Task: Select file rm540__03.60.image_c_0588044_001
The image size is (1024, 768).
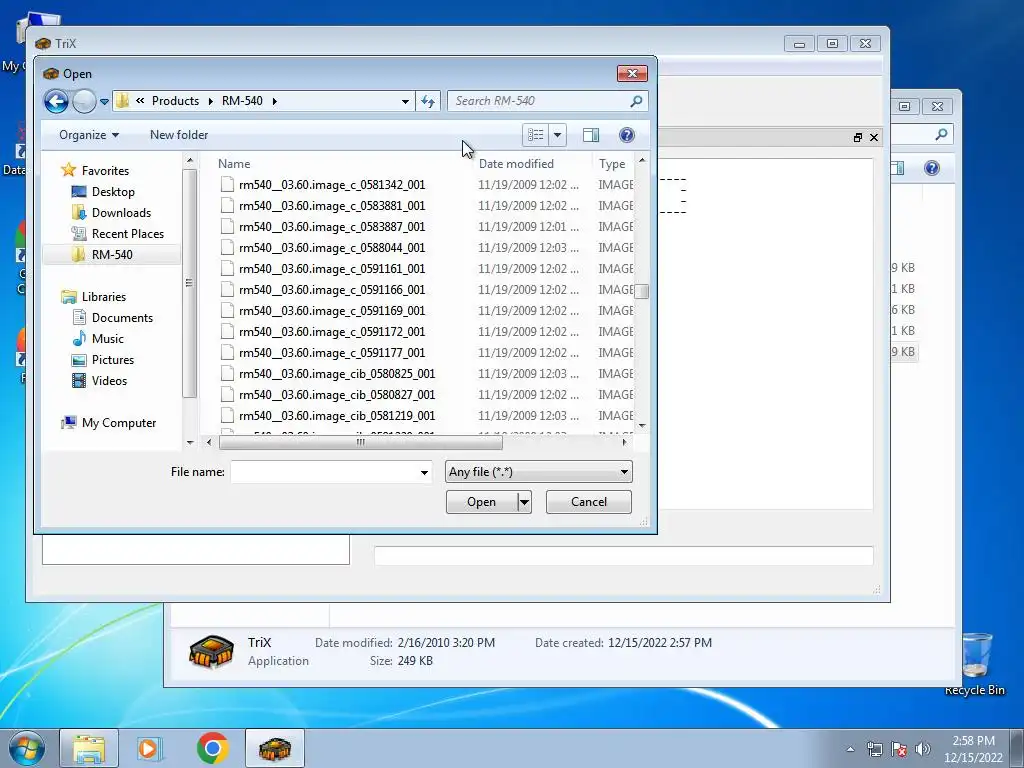Action: [332, 248]
